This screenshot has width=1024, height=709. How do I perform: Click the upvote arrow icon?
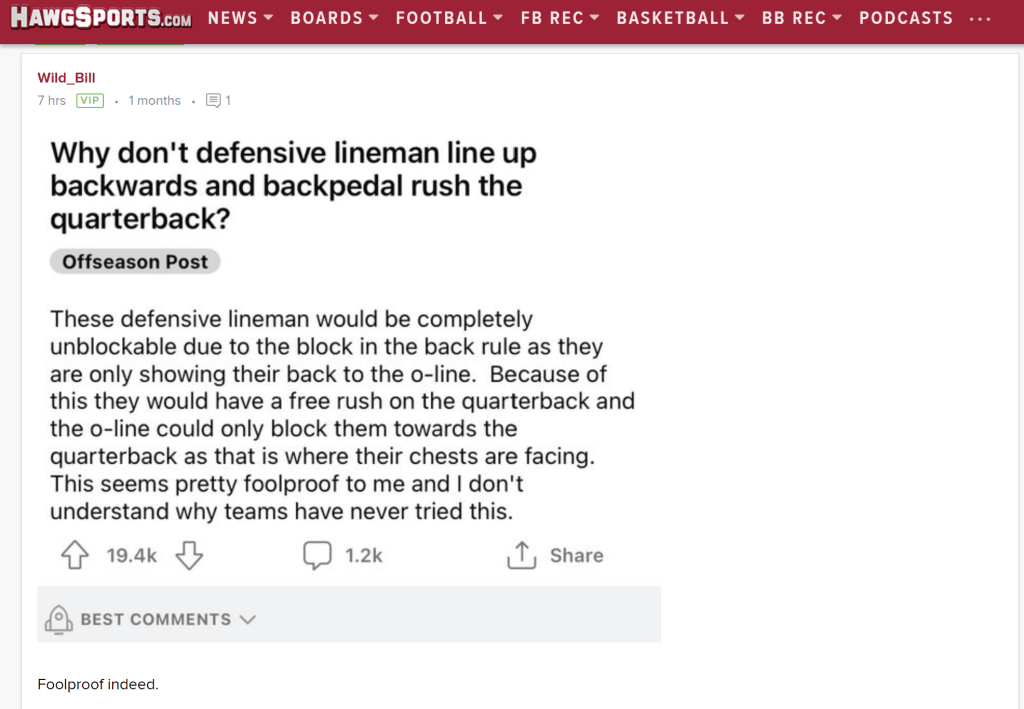click(75, 556)
